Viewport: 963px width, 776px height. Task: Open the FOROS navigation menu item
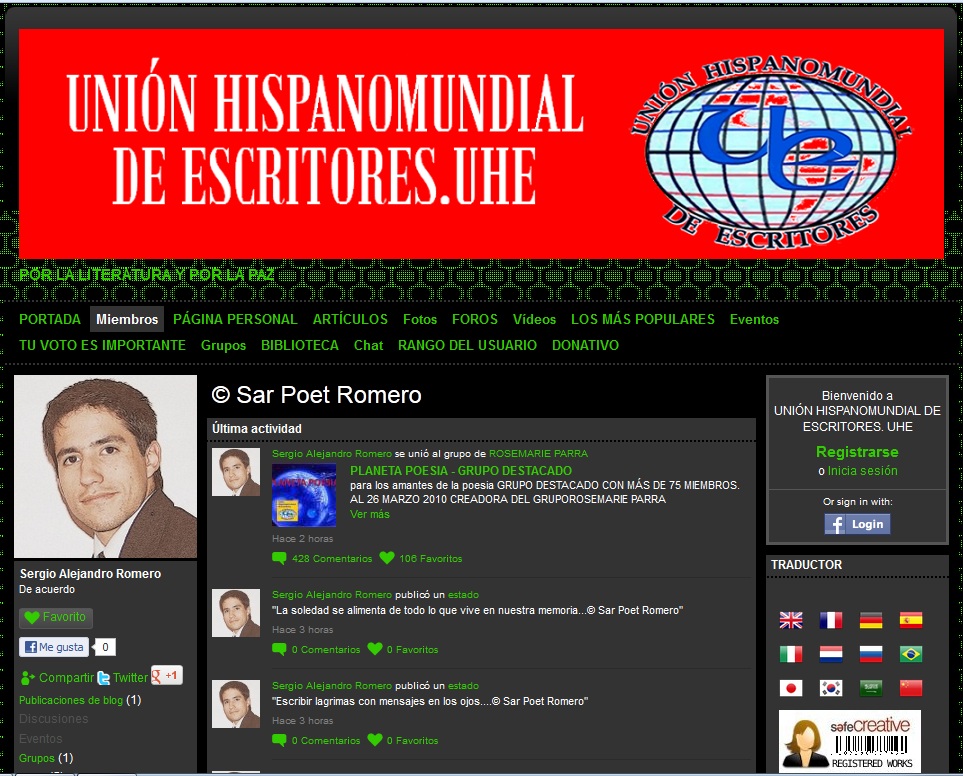point(474,320)
